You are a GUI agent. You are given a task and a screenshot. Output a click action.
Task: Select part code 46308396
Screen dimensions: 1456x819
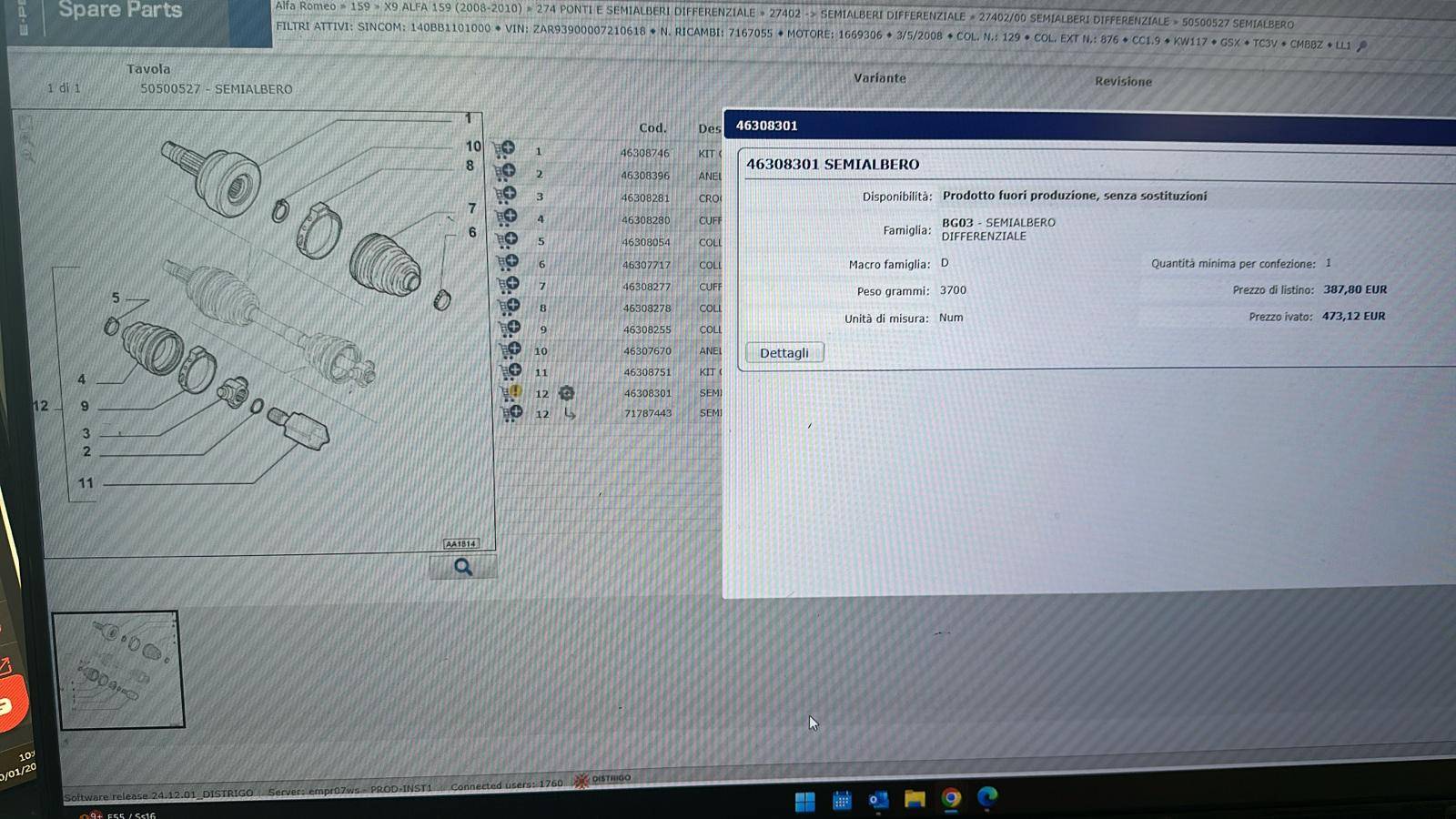[645, 176]
